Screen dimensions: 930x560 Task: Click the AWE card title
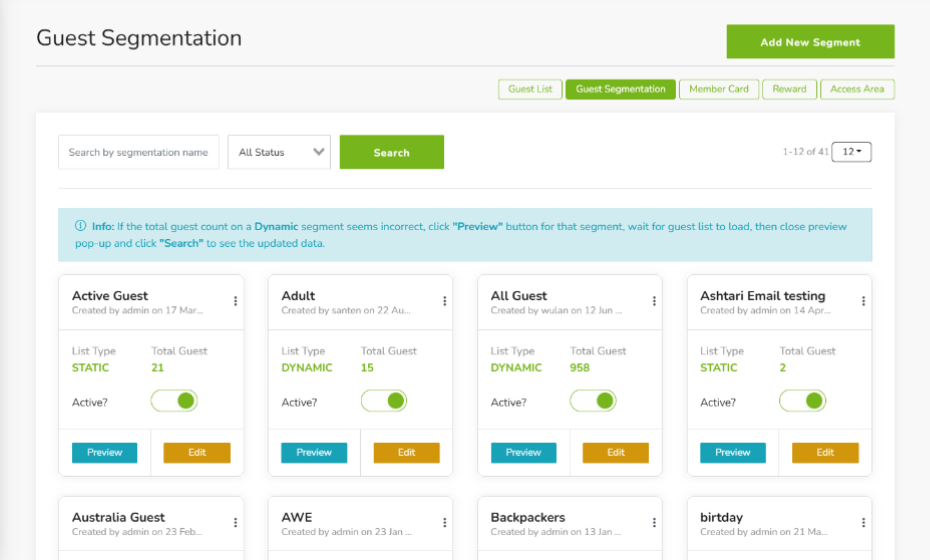(297, 517)
